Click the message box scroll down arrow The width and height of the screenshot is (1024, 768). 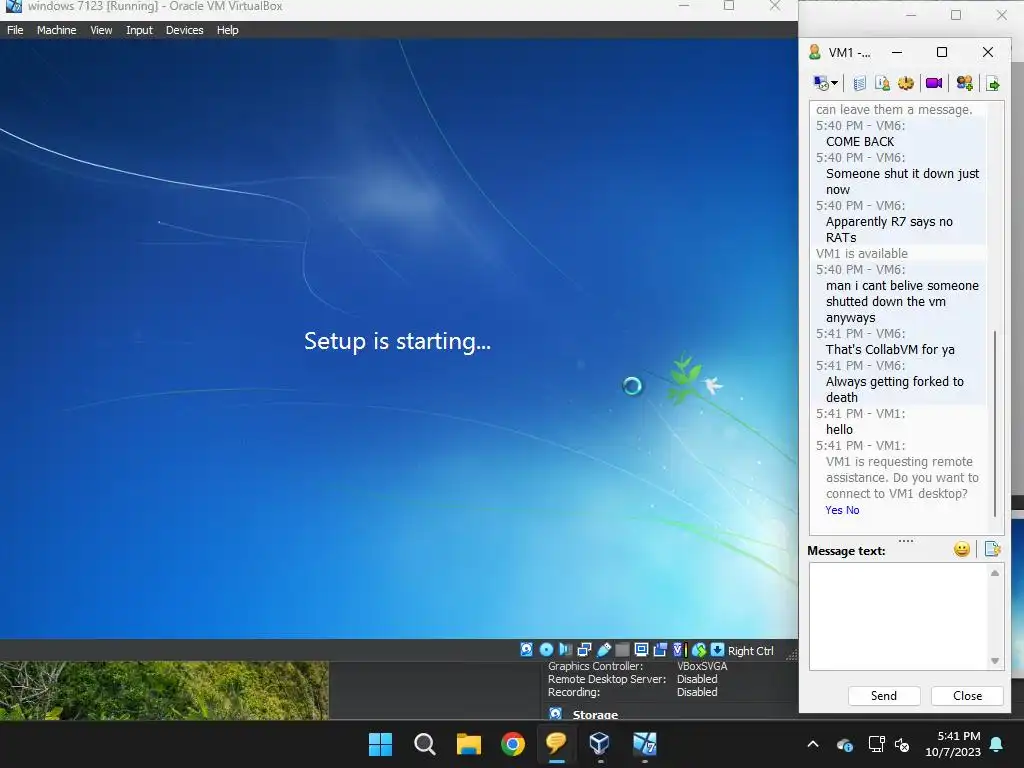point(995,661)
